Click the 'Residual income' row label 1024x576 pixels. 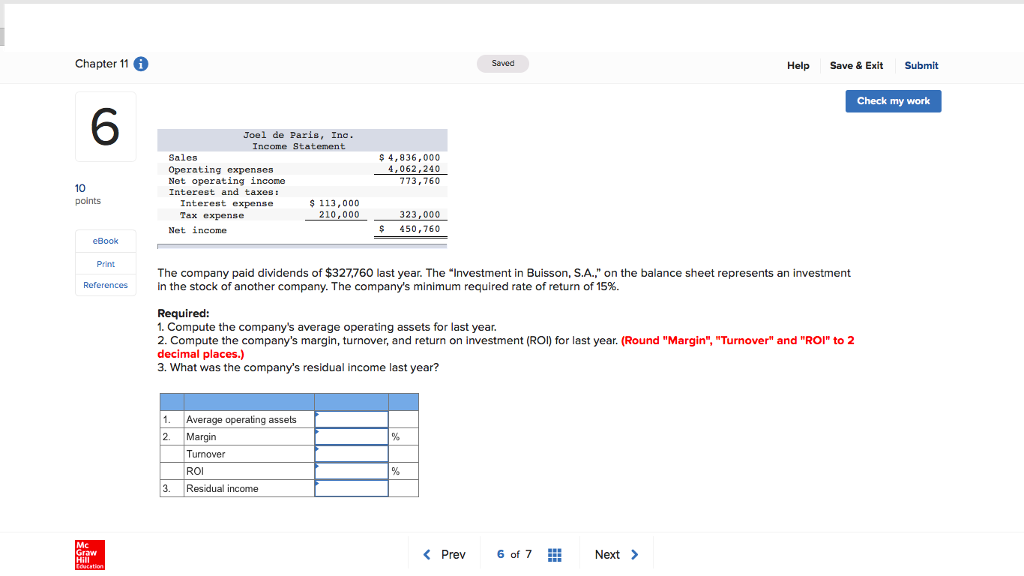[x=222, y=488]
